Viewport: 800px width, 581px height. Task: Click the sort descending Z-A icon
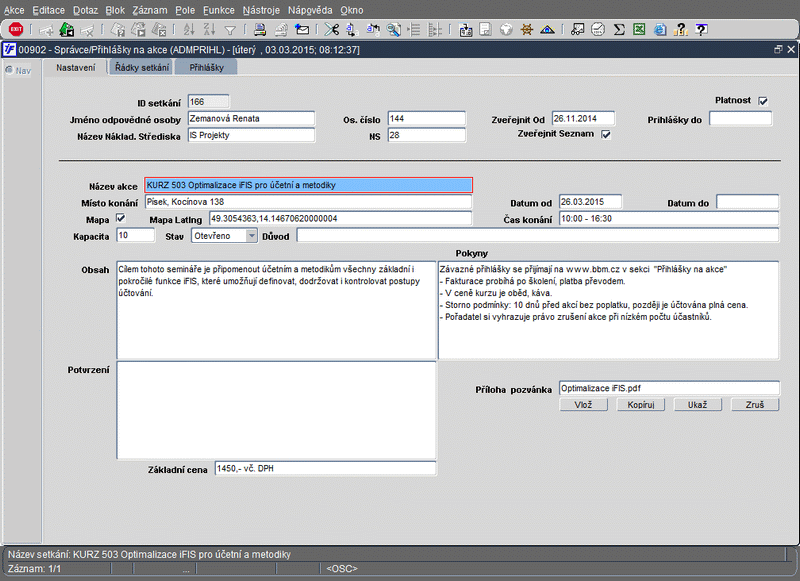point(209,30)
